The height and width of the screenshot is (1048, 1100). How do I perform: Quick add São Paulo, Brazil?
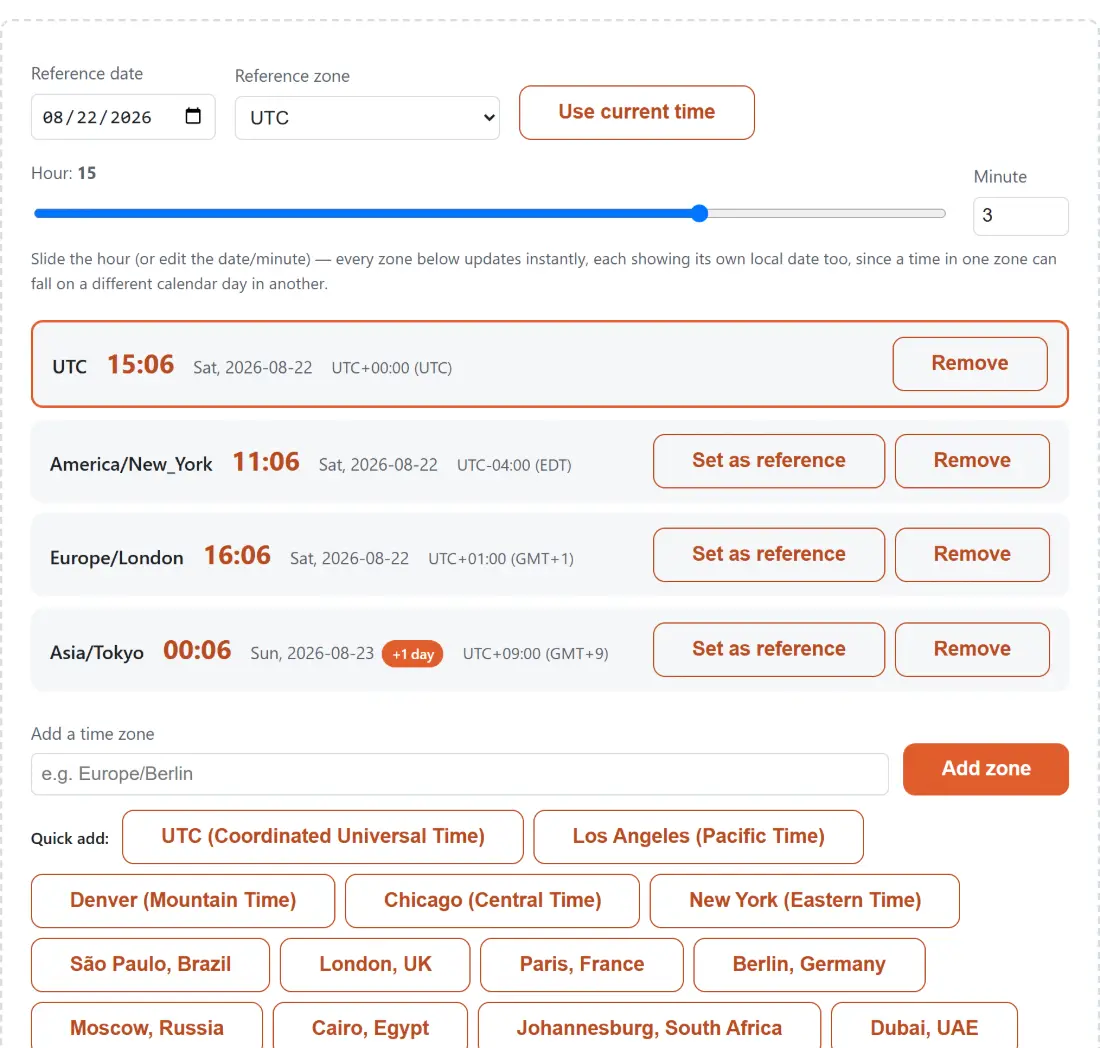point(150,964)
